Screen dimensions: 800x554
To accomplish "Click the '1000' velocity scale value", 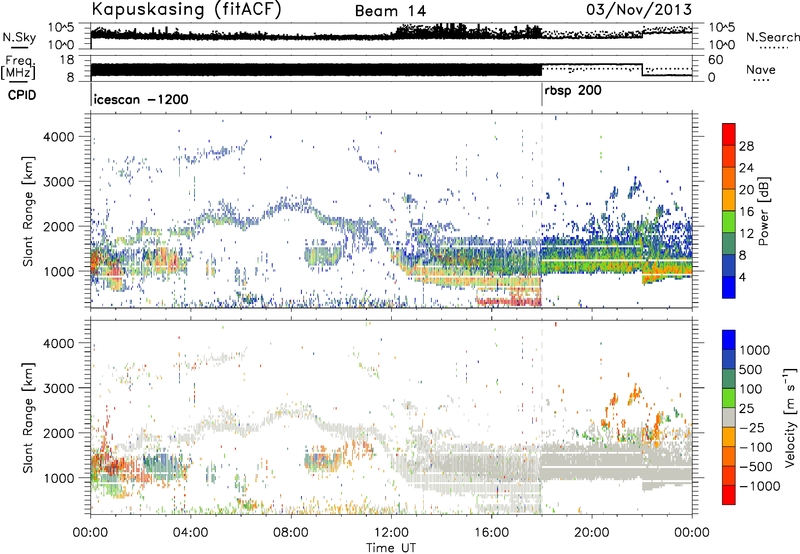I will 755,350.
